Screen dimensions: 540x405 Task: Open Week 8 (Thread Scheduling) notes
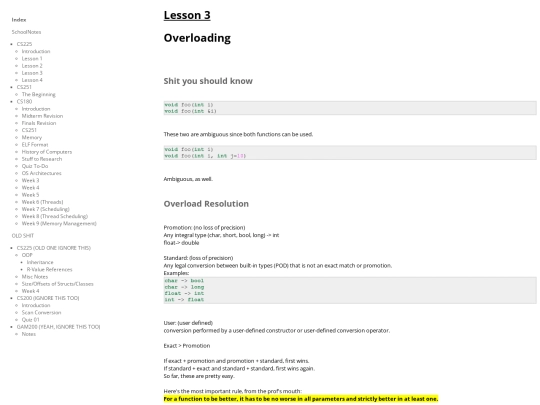(55, 216)
